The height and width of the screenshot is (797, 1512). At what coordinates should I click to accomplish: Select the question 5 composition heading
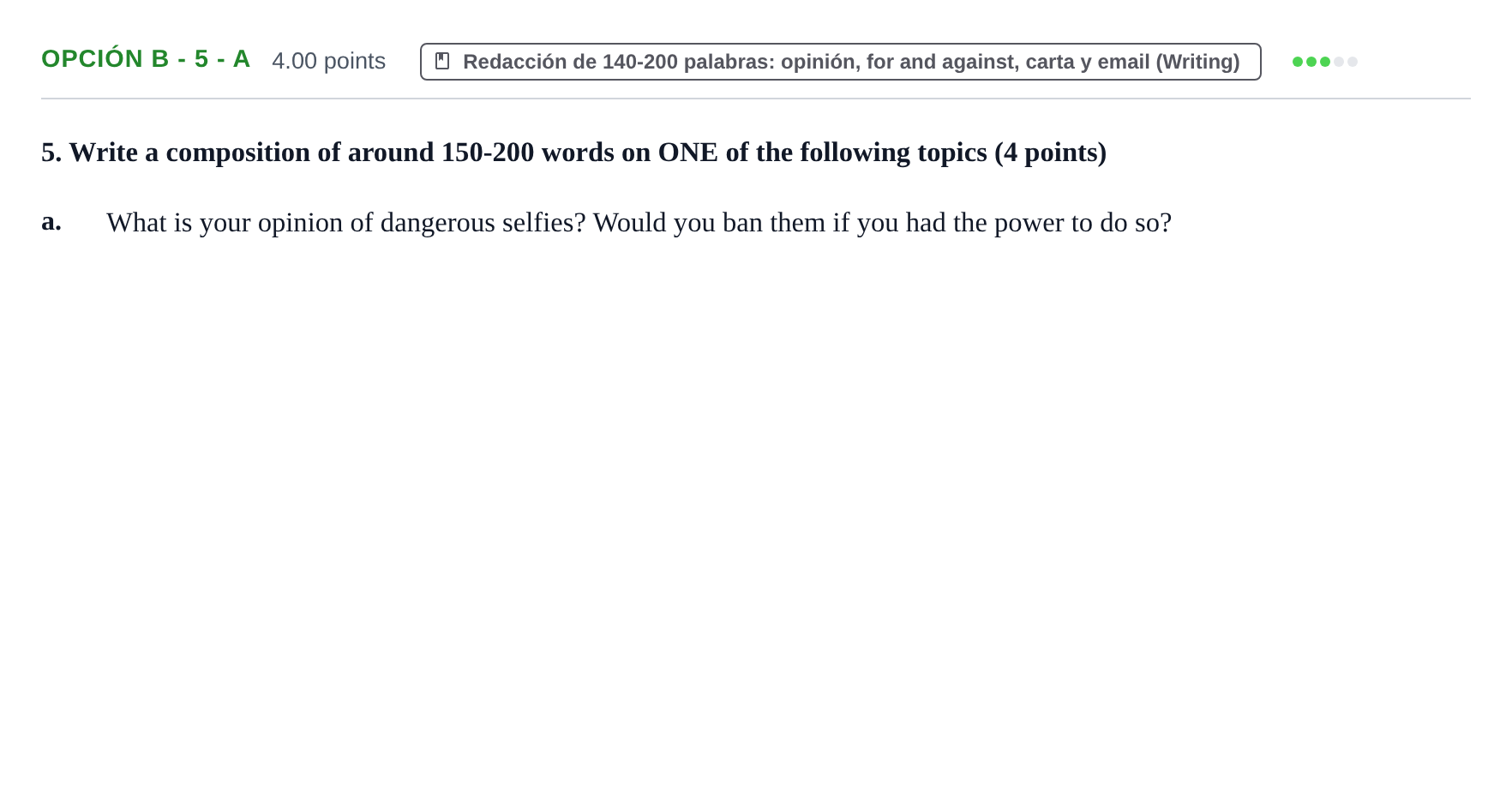573,153
